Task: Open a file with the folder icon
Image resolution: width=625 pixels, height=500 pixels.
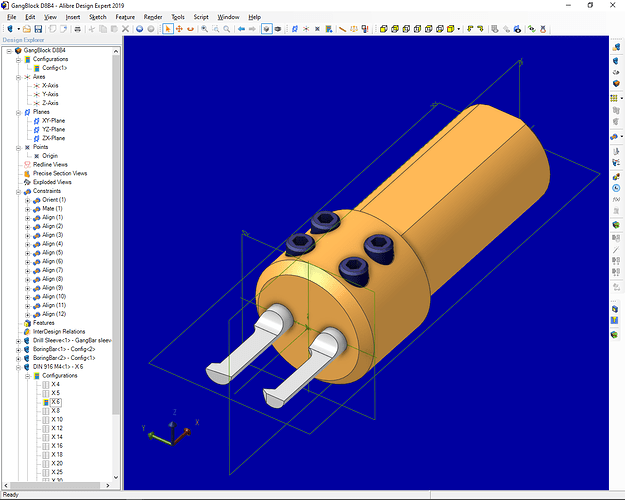Action: 27,29
